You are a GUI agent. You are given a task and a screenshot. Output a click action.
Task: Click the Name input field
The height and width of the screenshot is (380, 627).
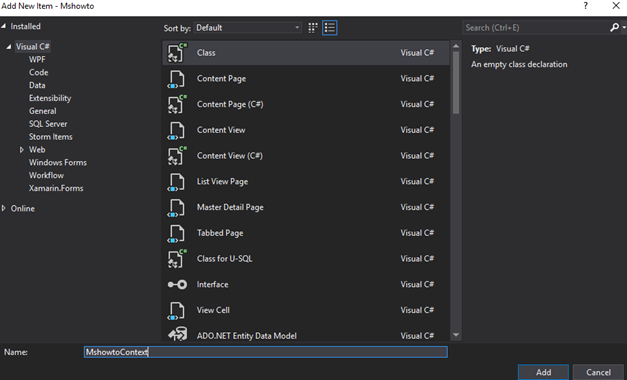(x=266, y=352)
